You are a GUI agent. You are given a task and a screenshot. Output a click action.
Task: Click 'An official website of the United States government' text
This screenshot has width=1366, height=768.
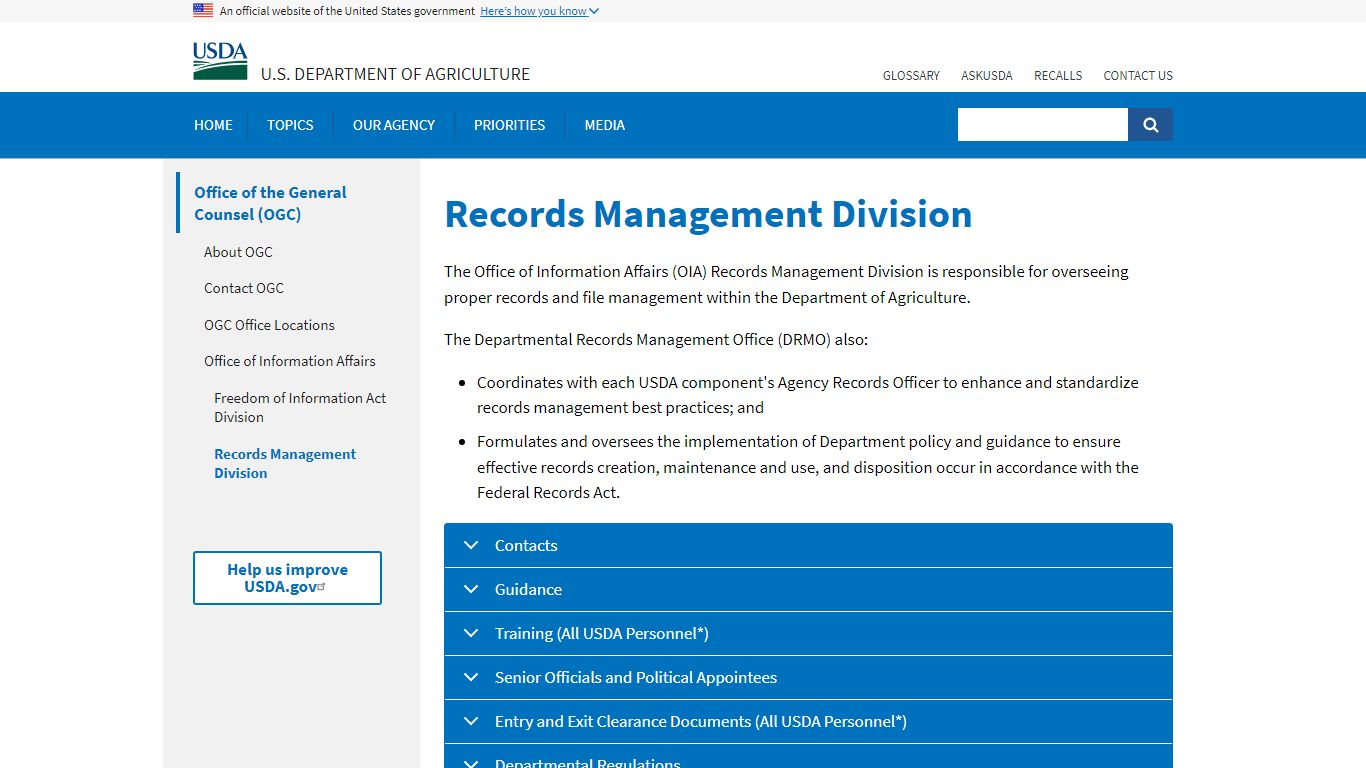(347, 11)
